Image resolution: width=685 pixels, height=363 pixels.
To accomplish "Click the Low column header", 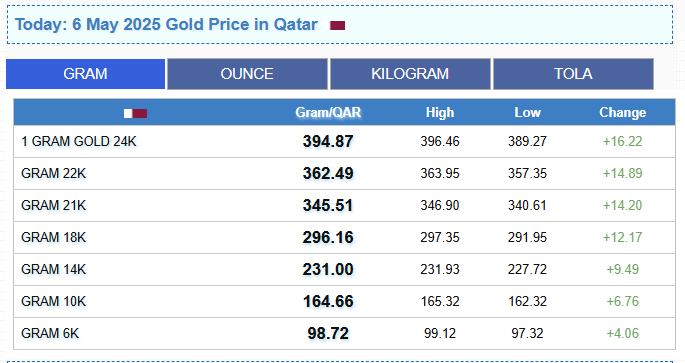I will 527,113.
